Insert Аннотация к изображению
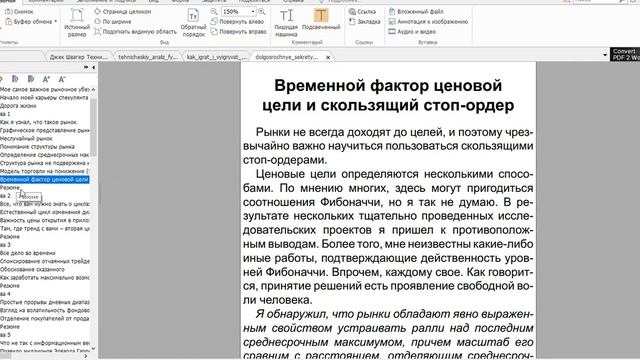The width and height of the screenshot is (640, 360). (428, 21)
